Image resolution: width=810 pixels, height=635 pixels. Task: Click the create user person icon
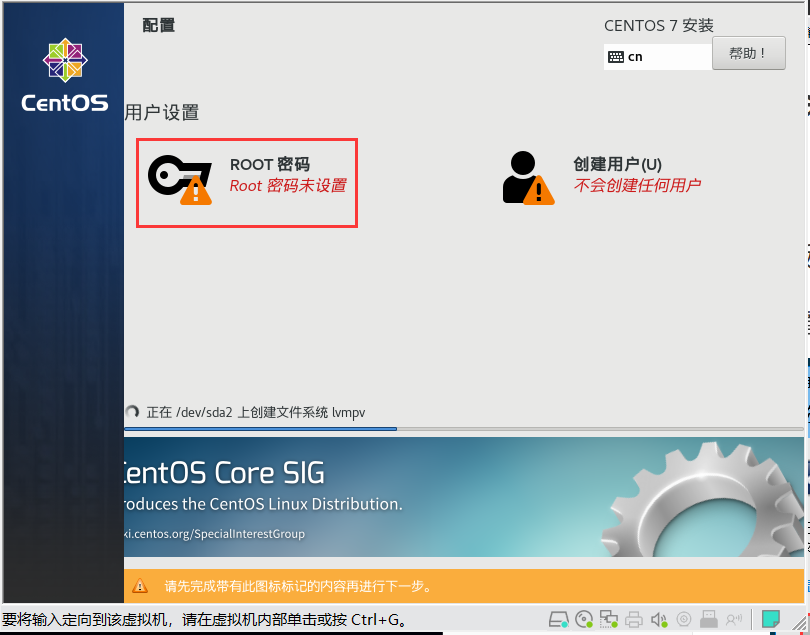[528, 178]
